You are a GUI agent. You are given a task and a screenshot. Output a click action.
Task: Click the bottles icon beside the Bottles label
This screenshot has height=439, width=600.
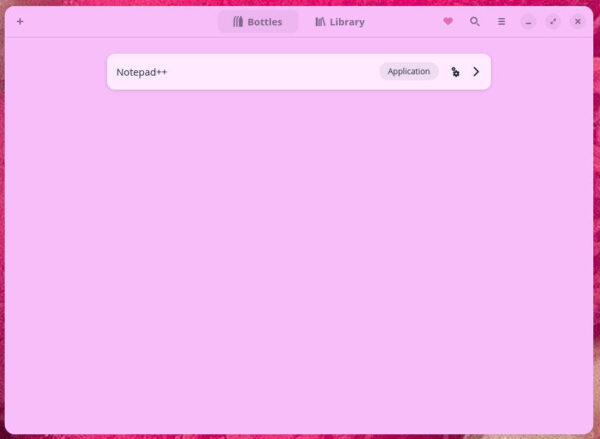click(x=238, y=21)
